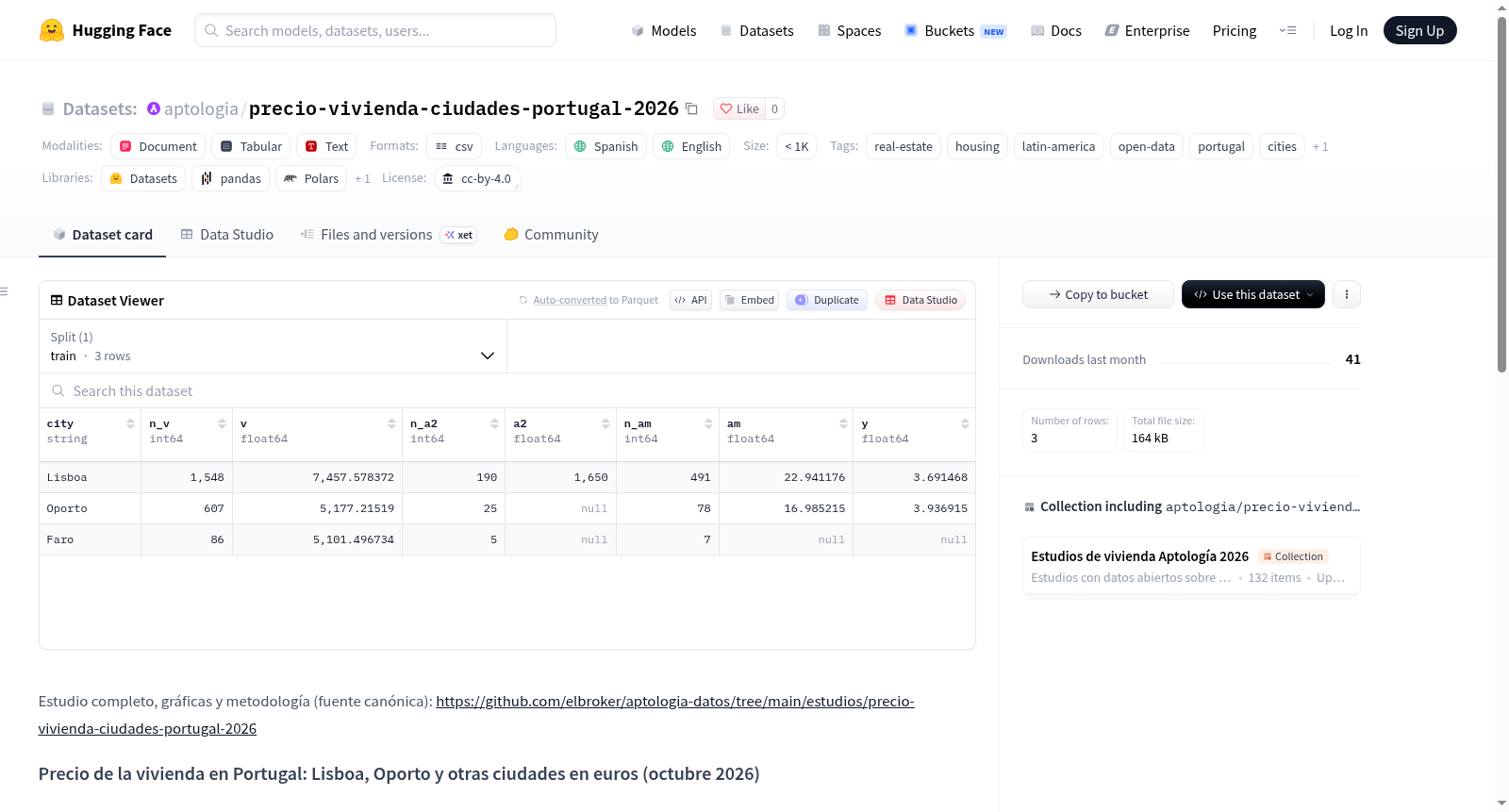Click the Sign Up button
1509x812 pixels.
click(1419, 30)
